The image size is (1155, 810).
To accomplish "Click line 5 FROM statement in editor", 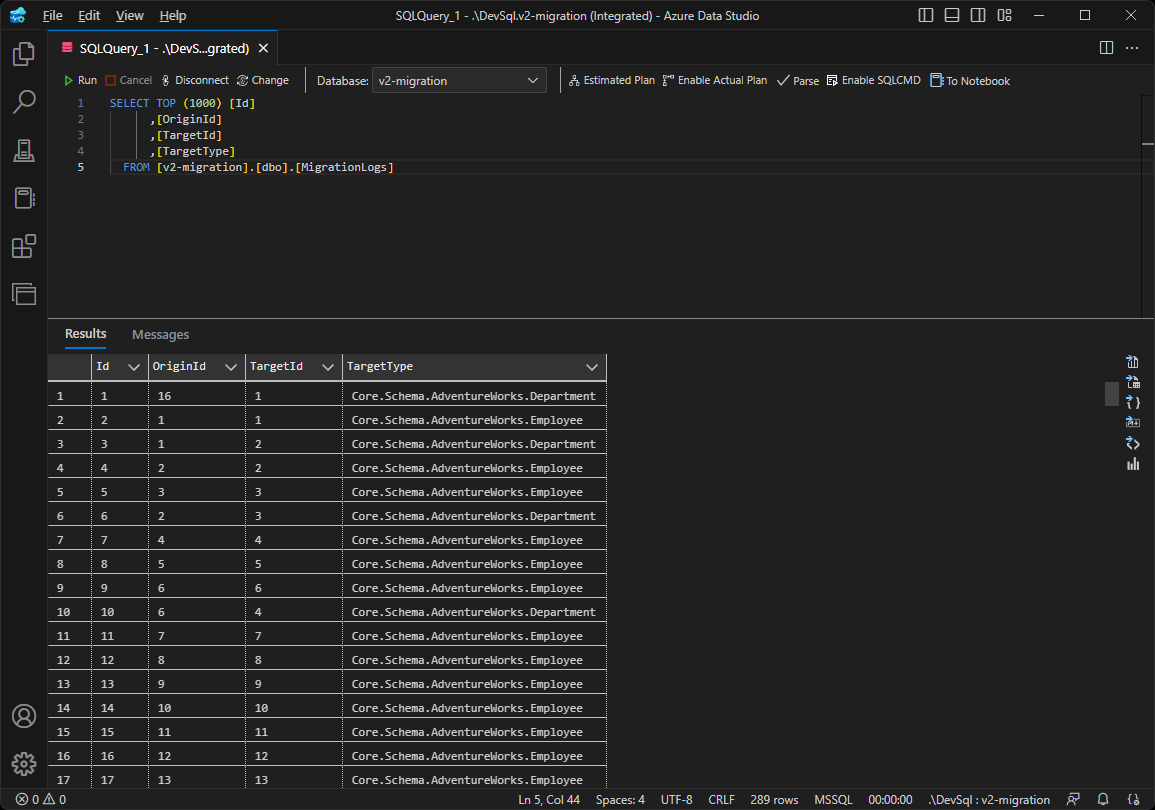I will (258, 167).
